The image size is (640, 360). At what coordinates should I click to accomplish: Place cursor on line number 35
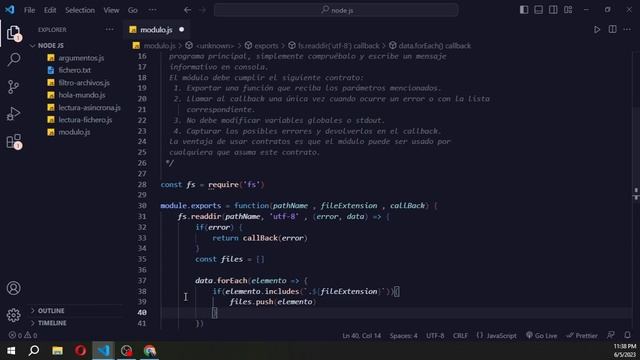(142, 259)
